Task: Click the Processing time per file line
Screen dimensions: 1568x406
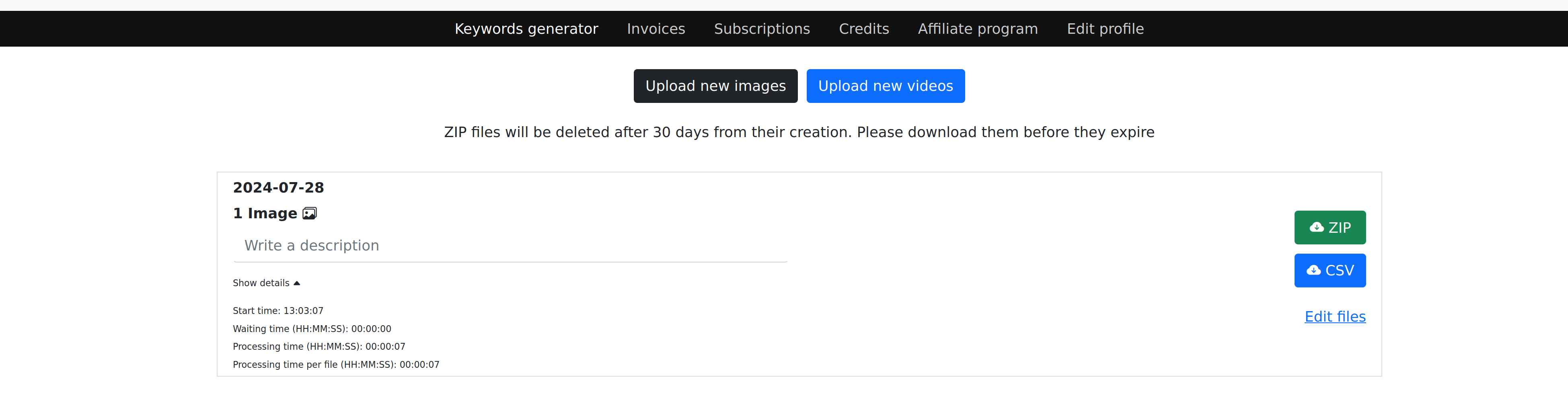Action: tap(335, 365)
